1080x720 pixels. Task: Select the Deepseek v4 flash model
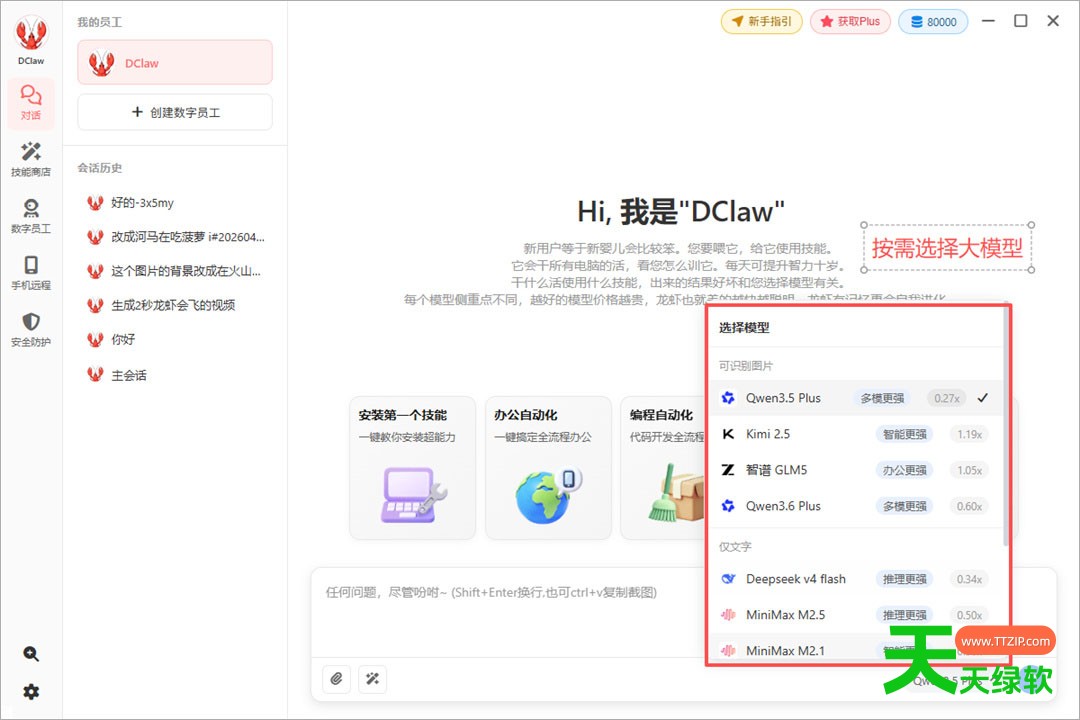click(854, 579)
